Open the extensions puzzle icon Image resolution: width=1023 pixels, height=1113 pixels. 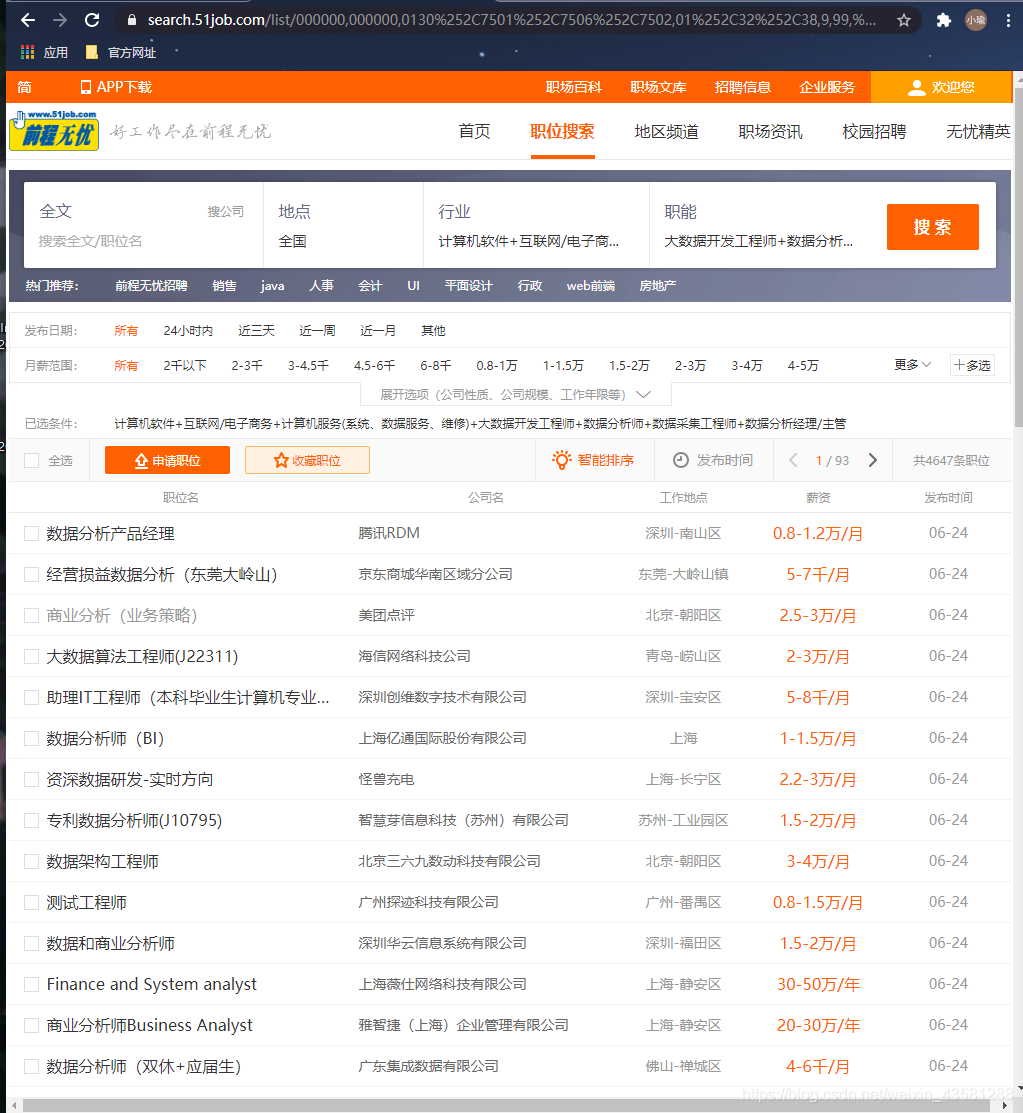click(943, 20)
